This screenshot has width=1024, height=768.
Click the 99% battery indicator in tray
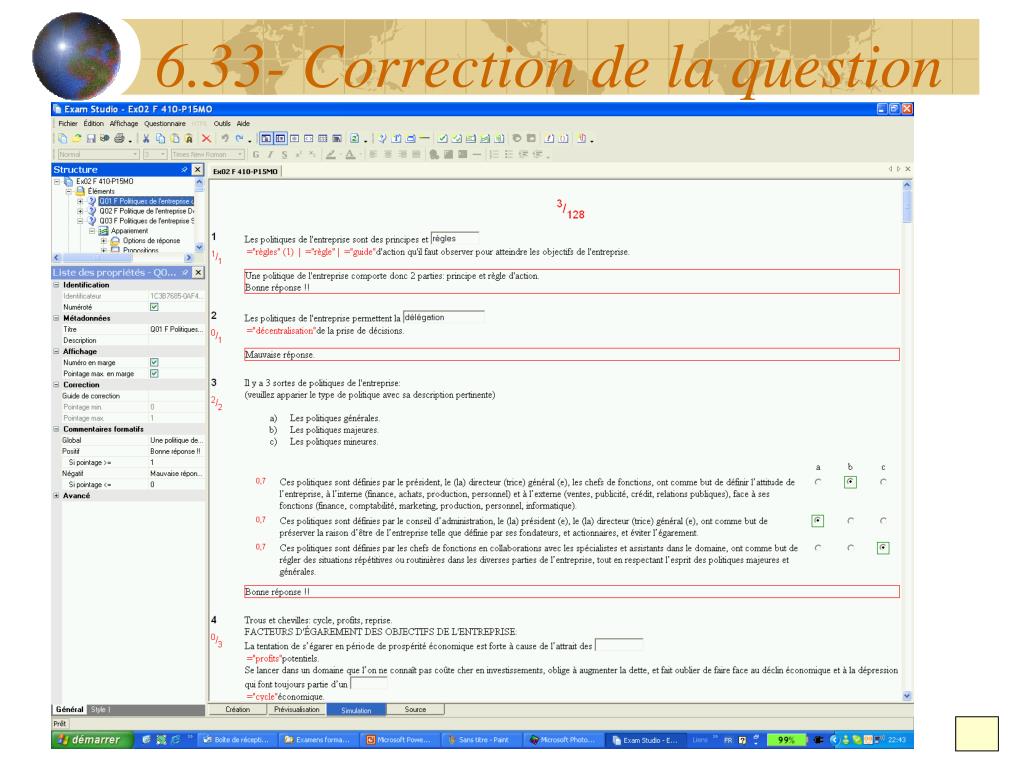786,741
